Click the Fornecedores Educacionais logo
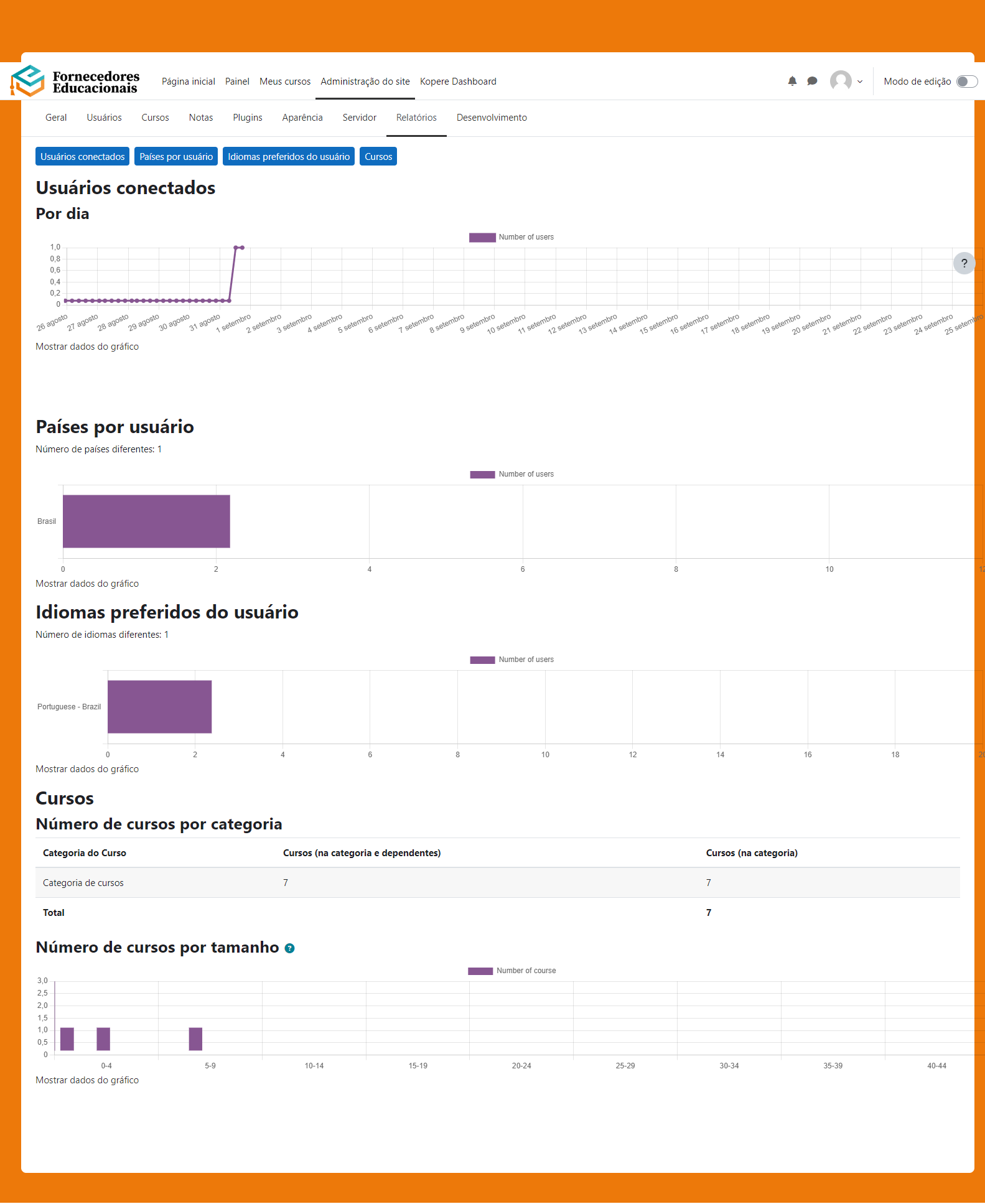This screenshot has width=985, height=1204. pyautogui.click(x=75, y=81)
